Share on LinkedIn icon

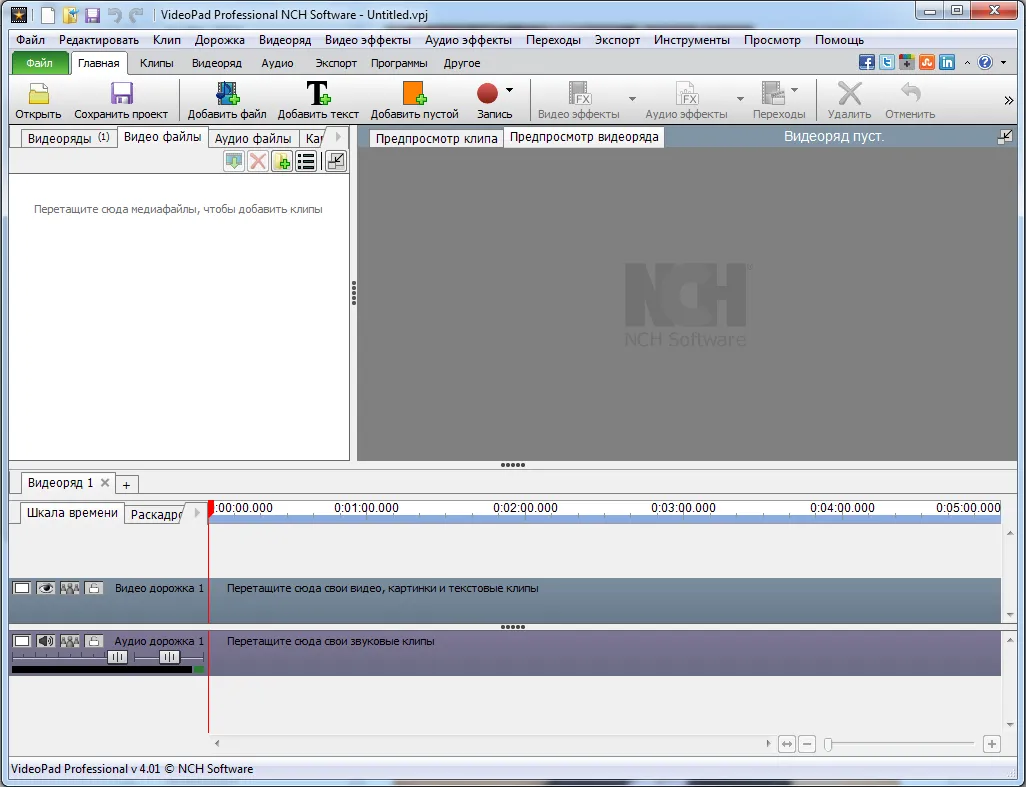(x=947, y=62)
